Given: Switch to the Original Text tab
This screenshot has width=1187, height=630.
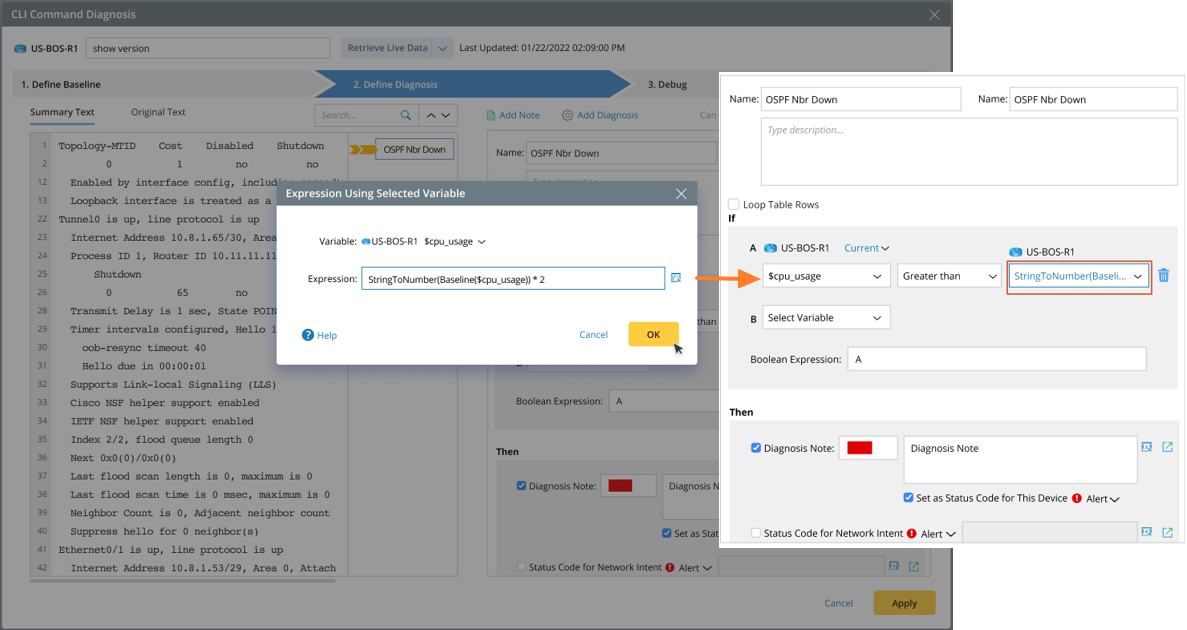Looking at the screenshot, I should coord(158,112).
